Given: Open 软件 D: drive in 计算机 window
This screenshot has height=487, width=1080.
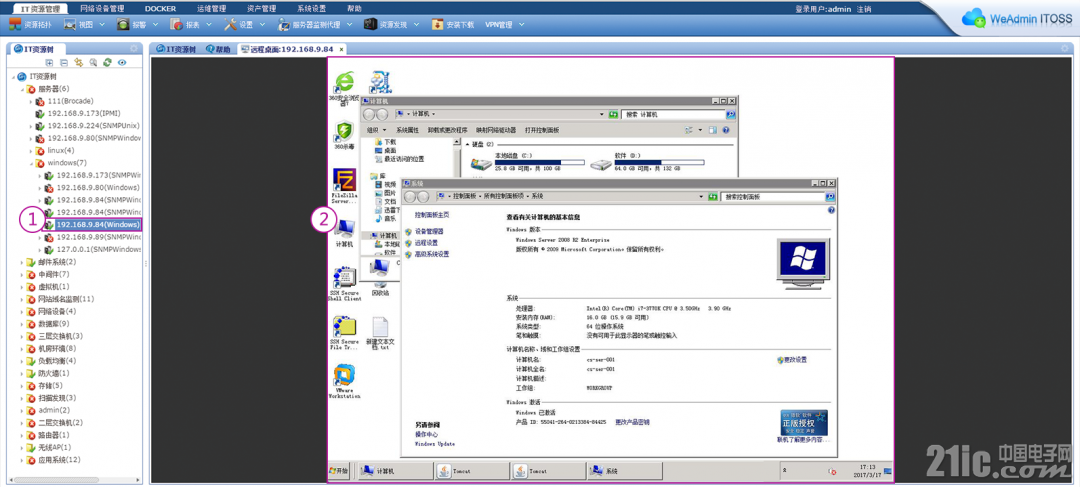Looking at the screenshot, I should [647, 163].
